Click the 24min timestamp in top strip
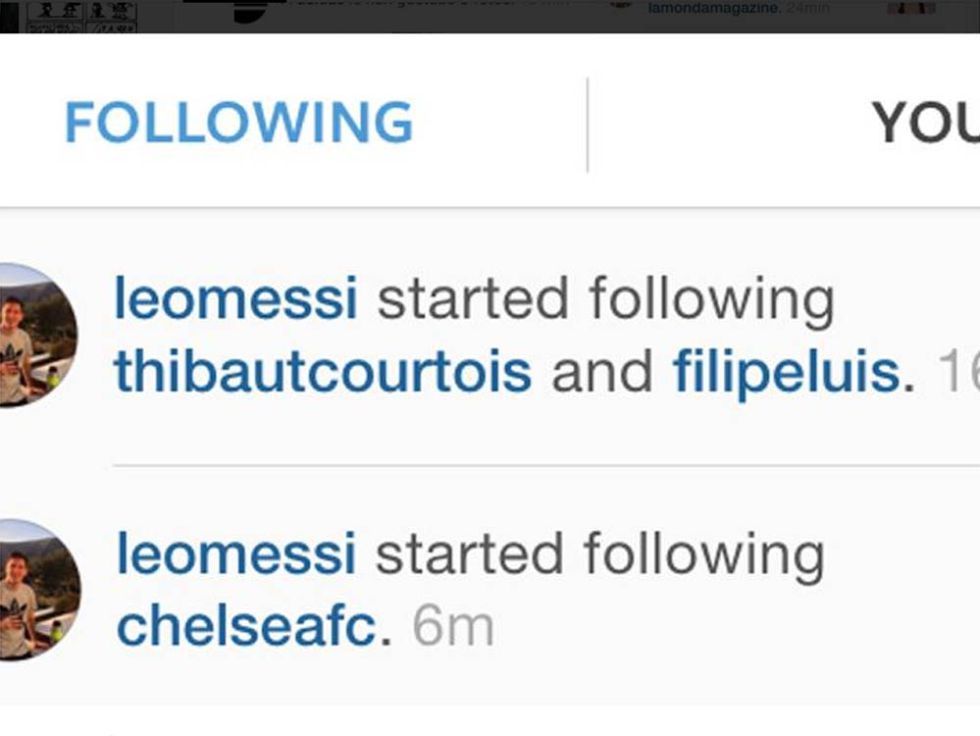The height and width of the screenshot is (736, 980). tap(807, 8)
